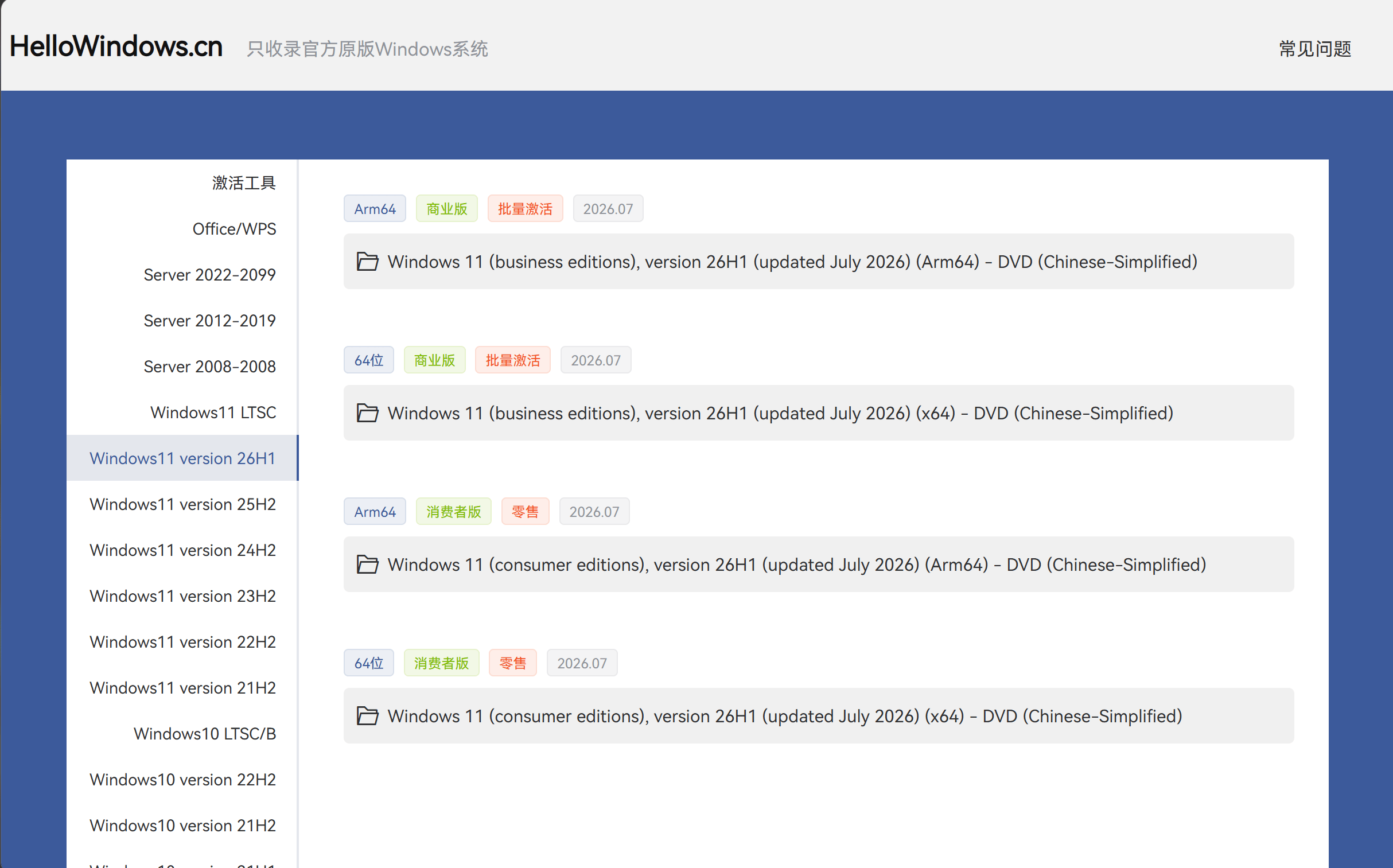Expand consumer editions x64 DVD entry
The width and height of the screenshot is (1393, 868).
click(x=819, y=717)
